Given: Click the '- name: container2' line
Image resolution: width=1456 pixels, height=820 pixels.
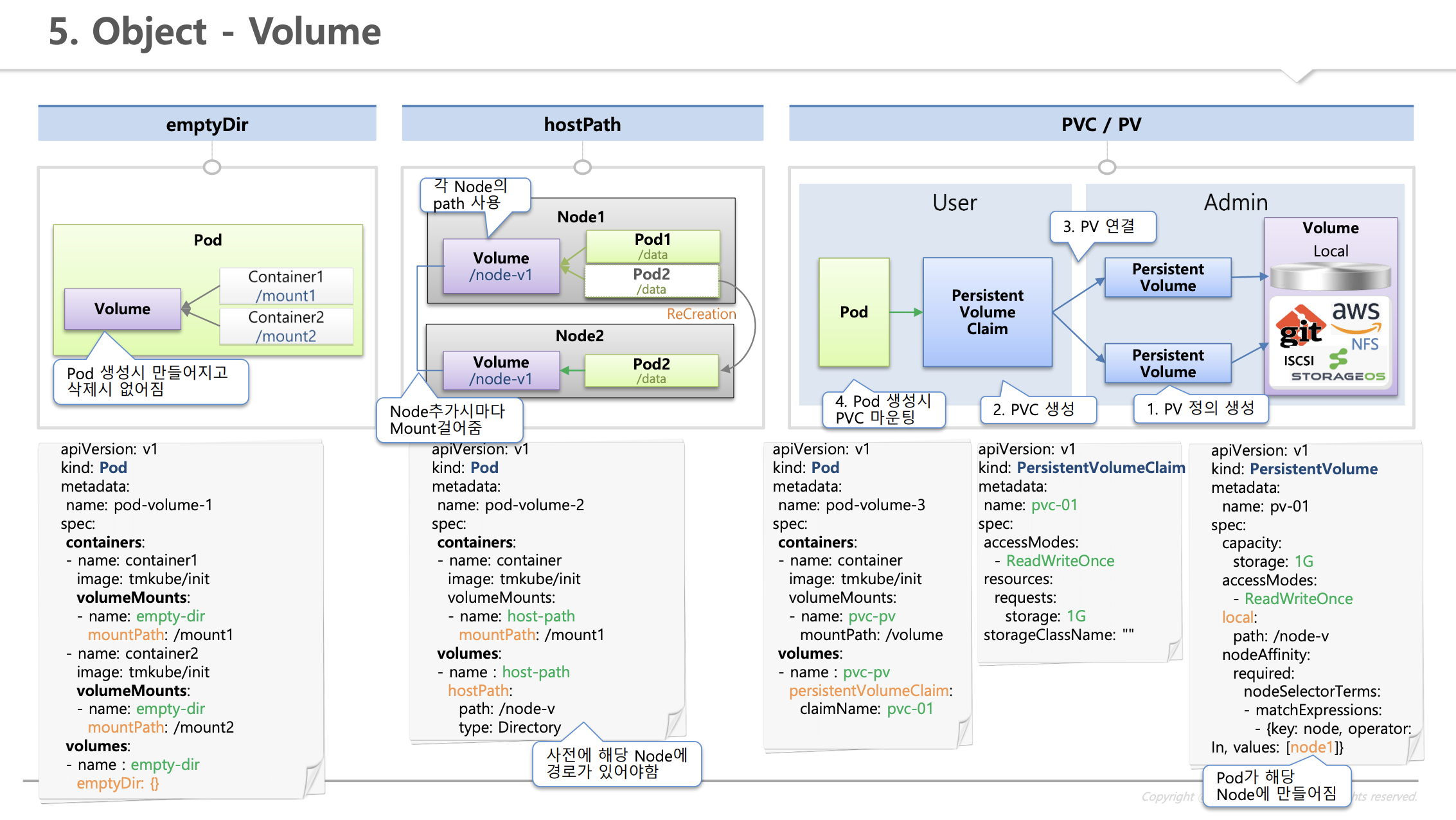Looking at the screenshot, I should [x=132, y=654].
